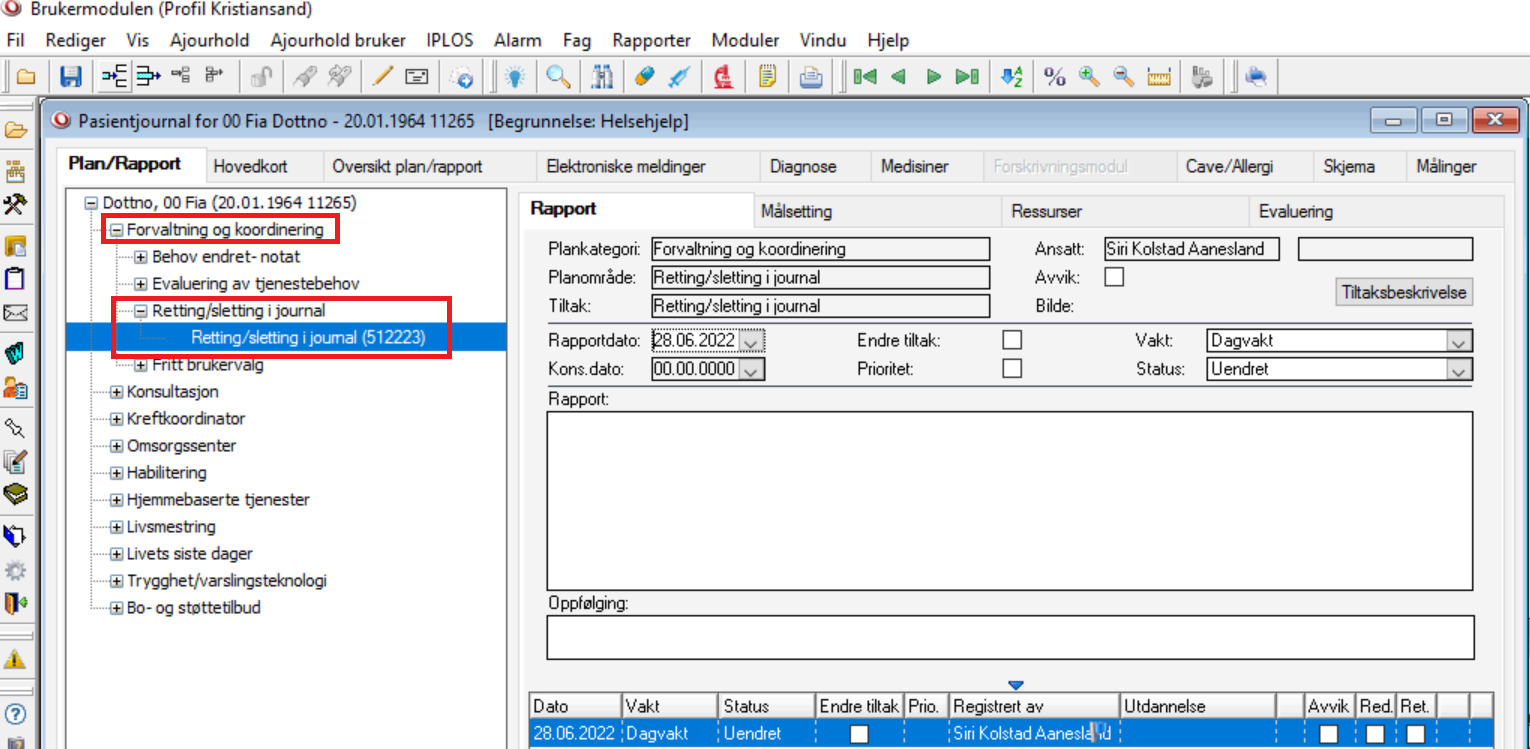Click the small blue triangle above table
The height and width of the screenshot is (749, 1530).
[1017, 685]
